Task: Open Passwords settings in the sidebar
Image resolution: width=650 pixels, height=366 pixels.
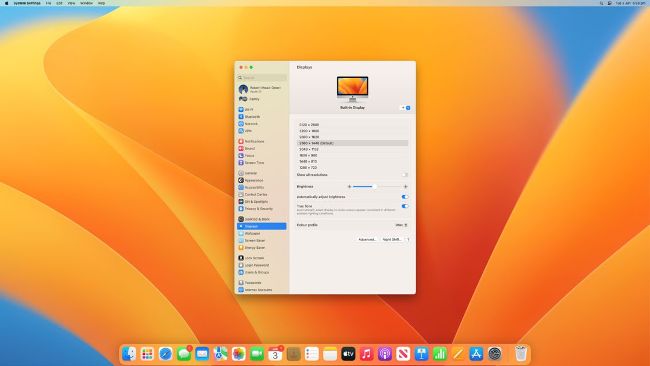Action: 262,283
